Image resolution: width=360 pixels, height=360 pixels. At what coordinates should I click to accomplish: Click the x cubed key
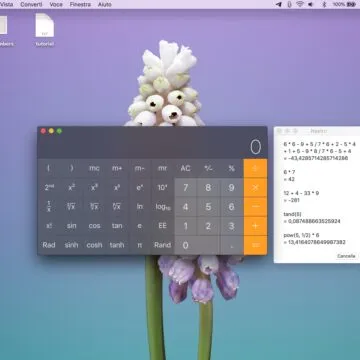(94, 188)
